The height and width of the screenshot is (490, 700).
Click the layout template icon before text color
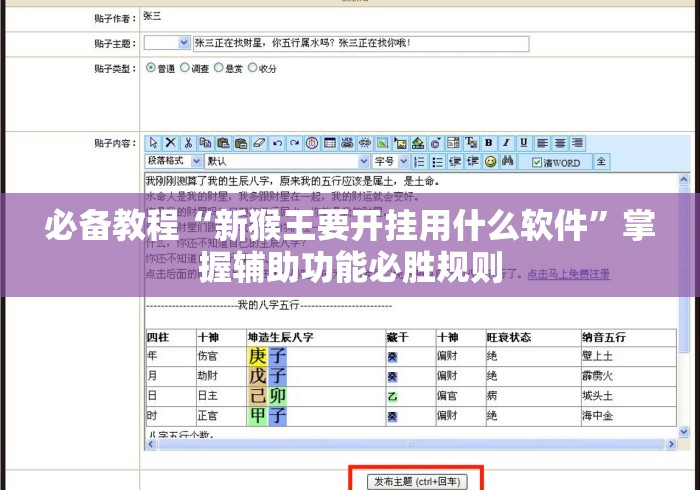[x=453, y=143]
